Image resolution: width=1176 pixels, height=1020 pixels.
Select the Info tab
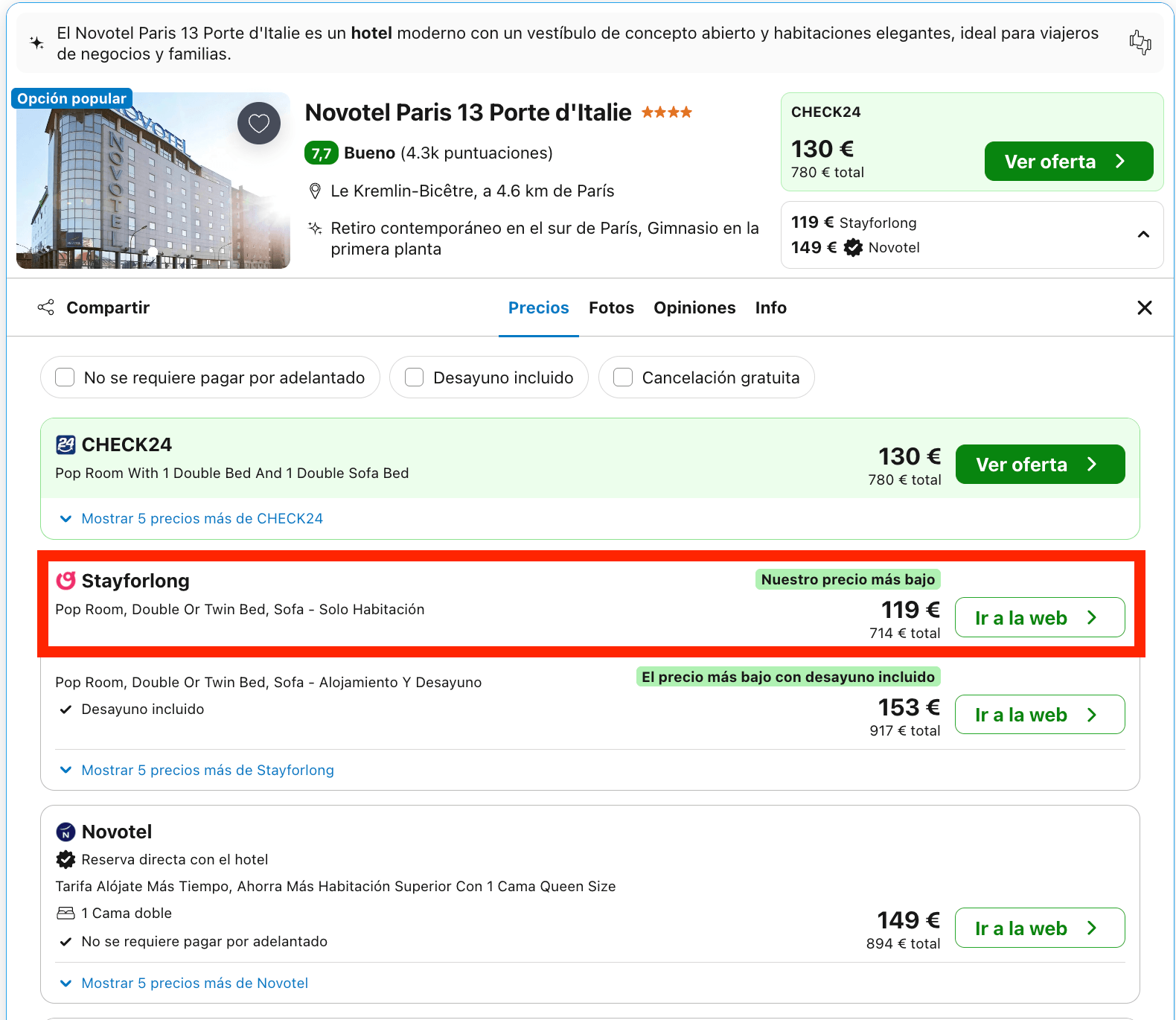pyautogui.click(x=771, y=307)
